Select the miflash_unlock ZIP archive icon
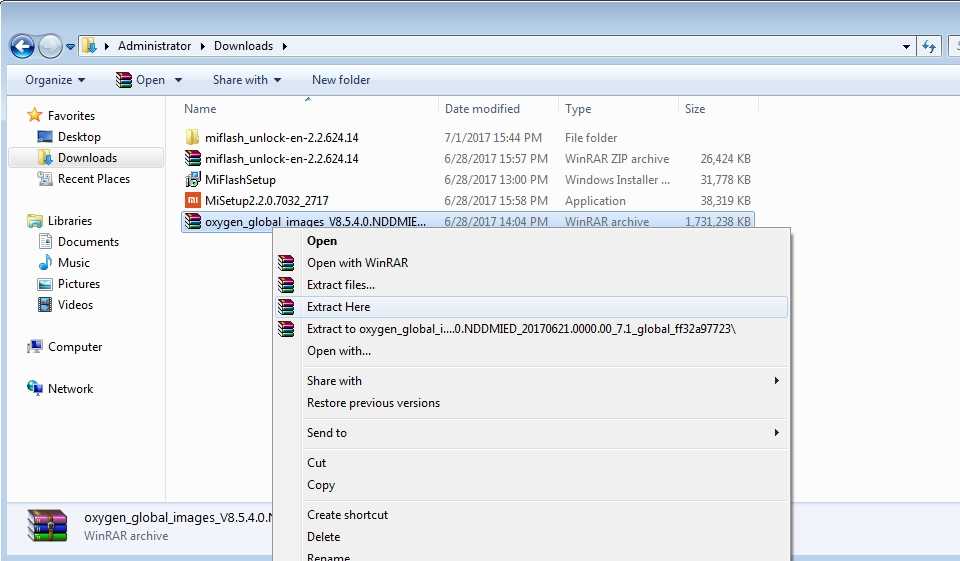 192,158
